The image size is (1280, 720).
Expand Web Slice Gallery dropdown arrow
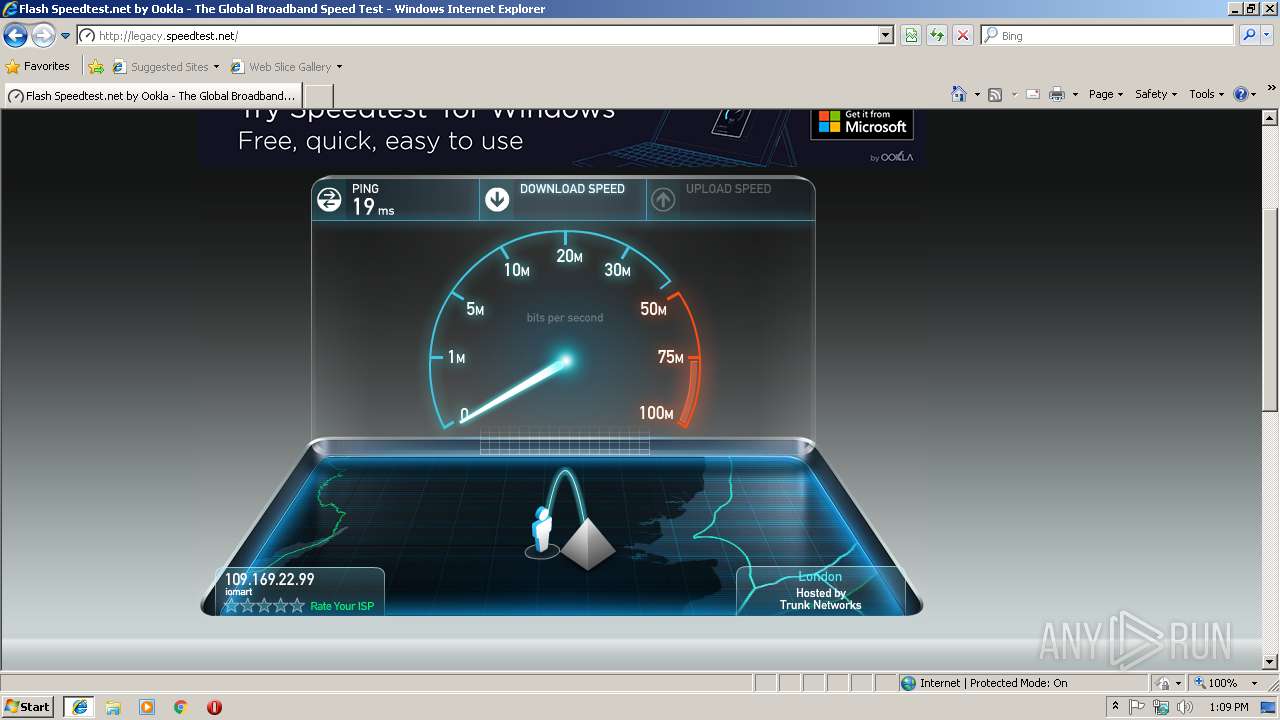339,67
